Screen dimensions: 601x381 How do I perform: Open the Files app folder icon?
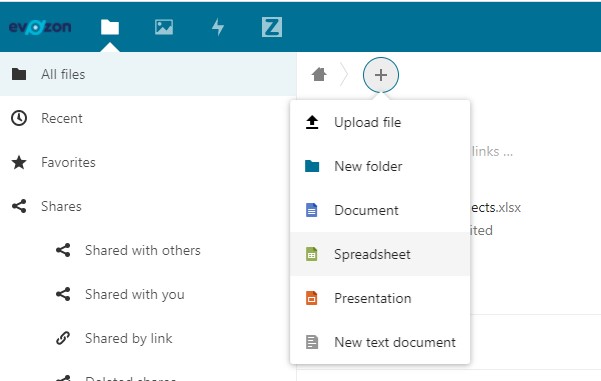110,27
